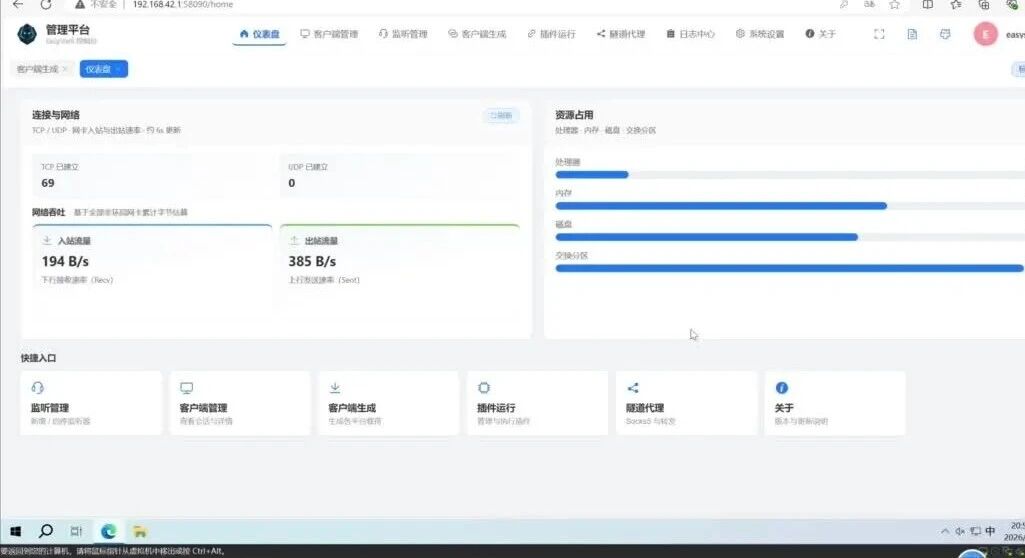Click download icon on 客户端生成 card
Screen dimensions: 1025x558
[x=335, y=388]
